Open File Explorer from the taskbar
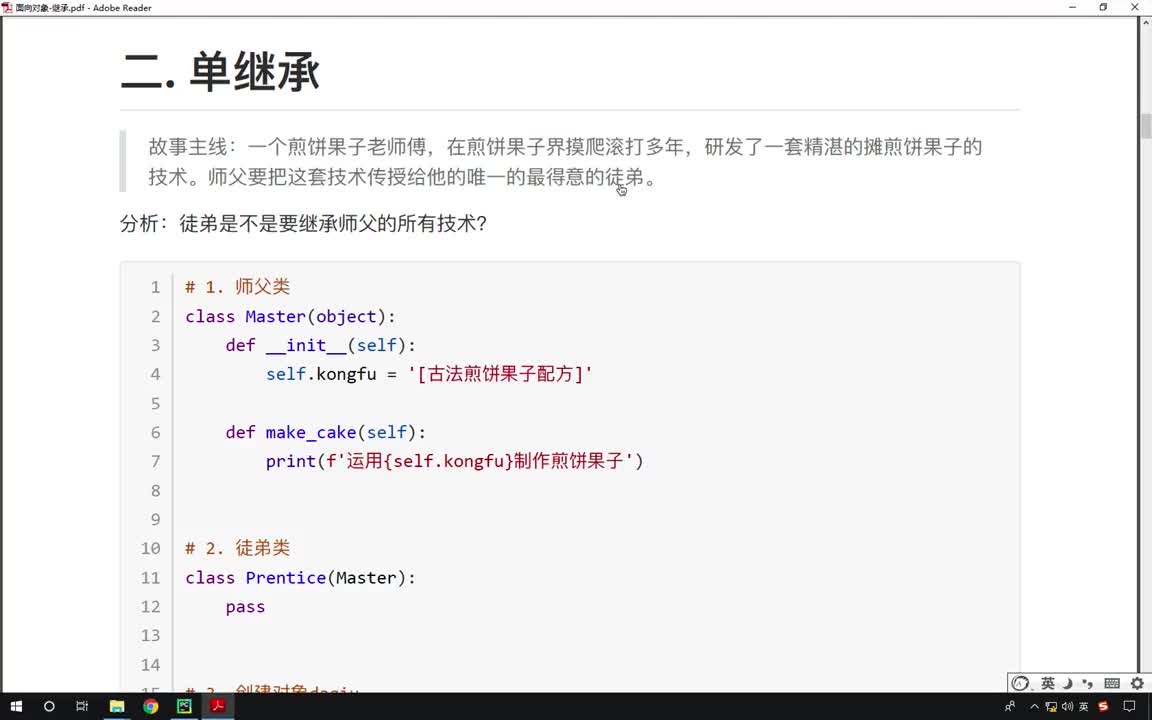1152x720 pixels. (117, 706)
